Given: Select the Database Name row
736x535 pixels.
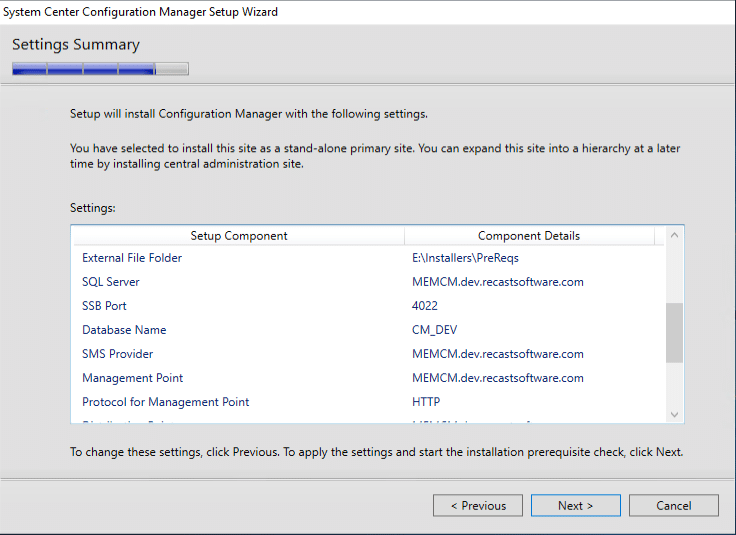Looking at the screenshot, I should pos(124,330).
